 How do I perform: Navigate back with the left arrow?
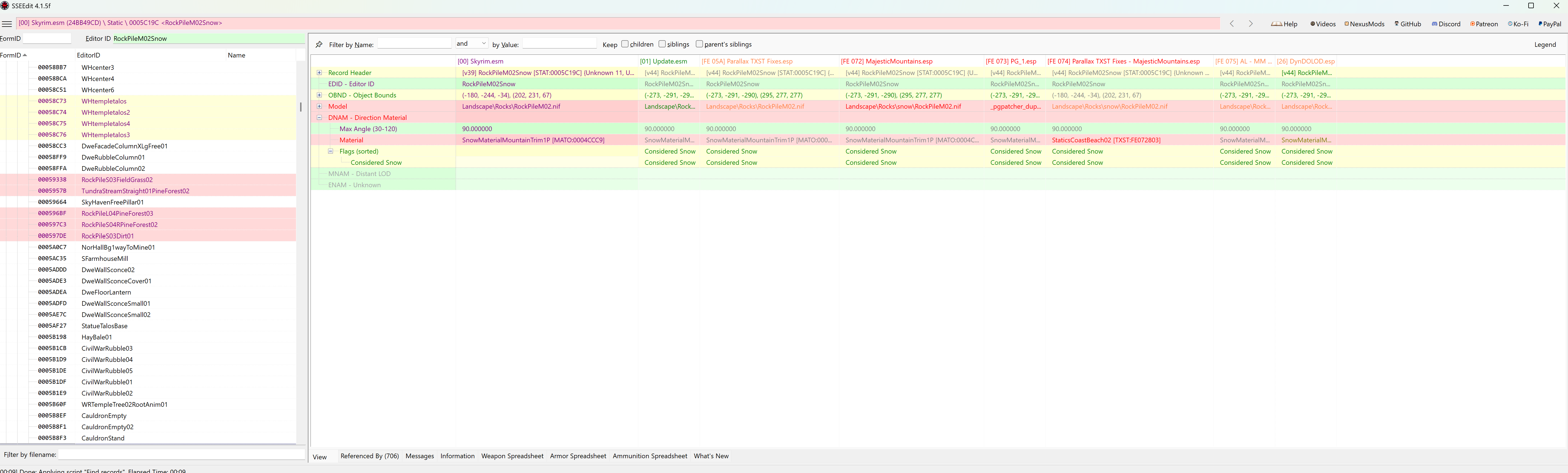pyautogui.click(x=1231, y=24)
